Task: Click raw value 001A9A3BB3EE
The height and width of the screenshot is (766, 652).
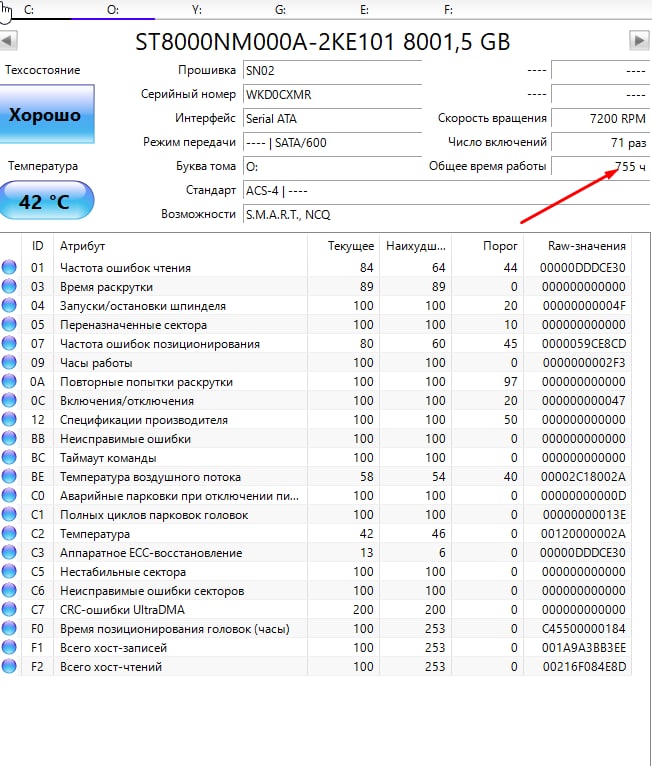Action: point(584,648)
